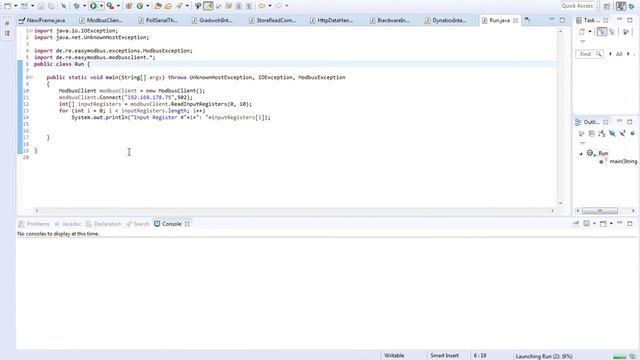Open the Javadoc tab
Screen dimensions: 640x360
click(x=68, y=224)
